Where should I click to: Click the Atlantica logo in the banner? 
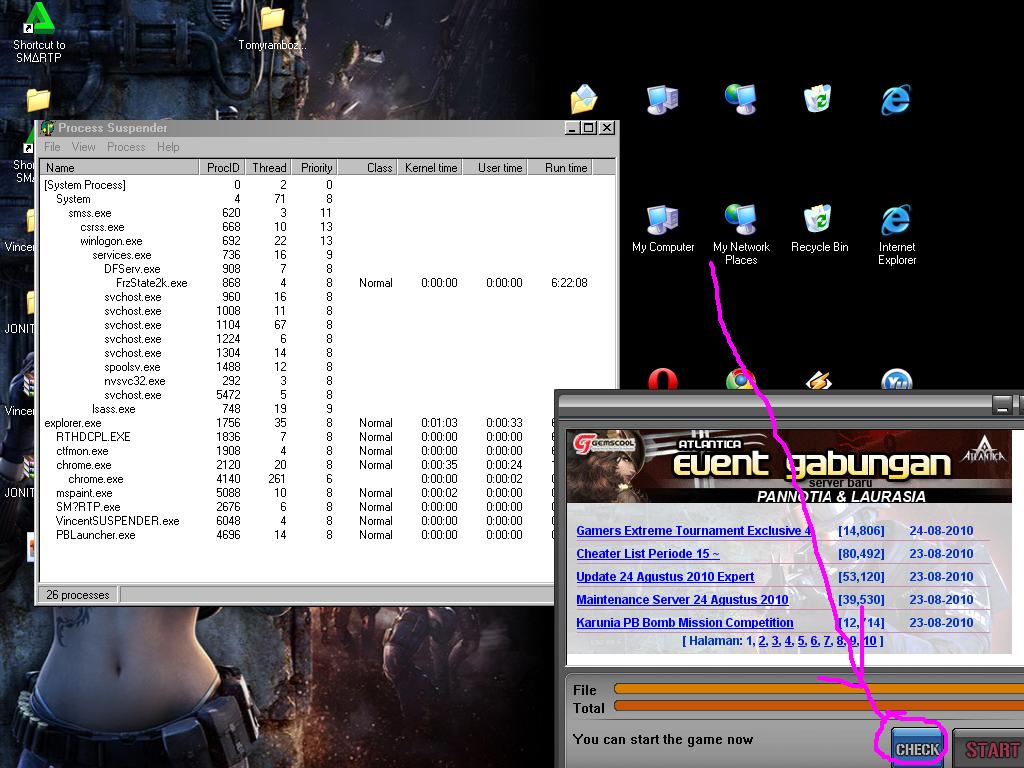pyautogui.click(x=984, y=451)
